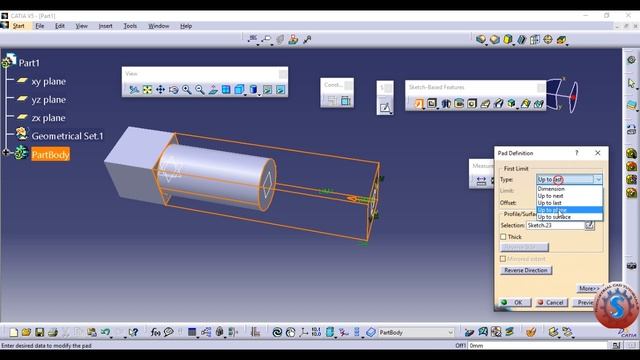Viewport: 640px width, 360px height.
Task: Select the Part1 root tree node
Action: click(29, 63)
